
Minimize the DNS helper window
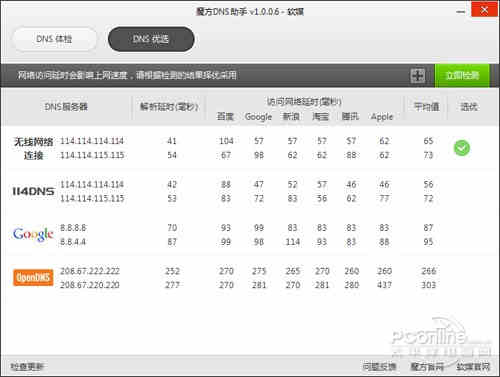(x=461, y=12)
